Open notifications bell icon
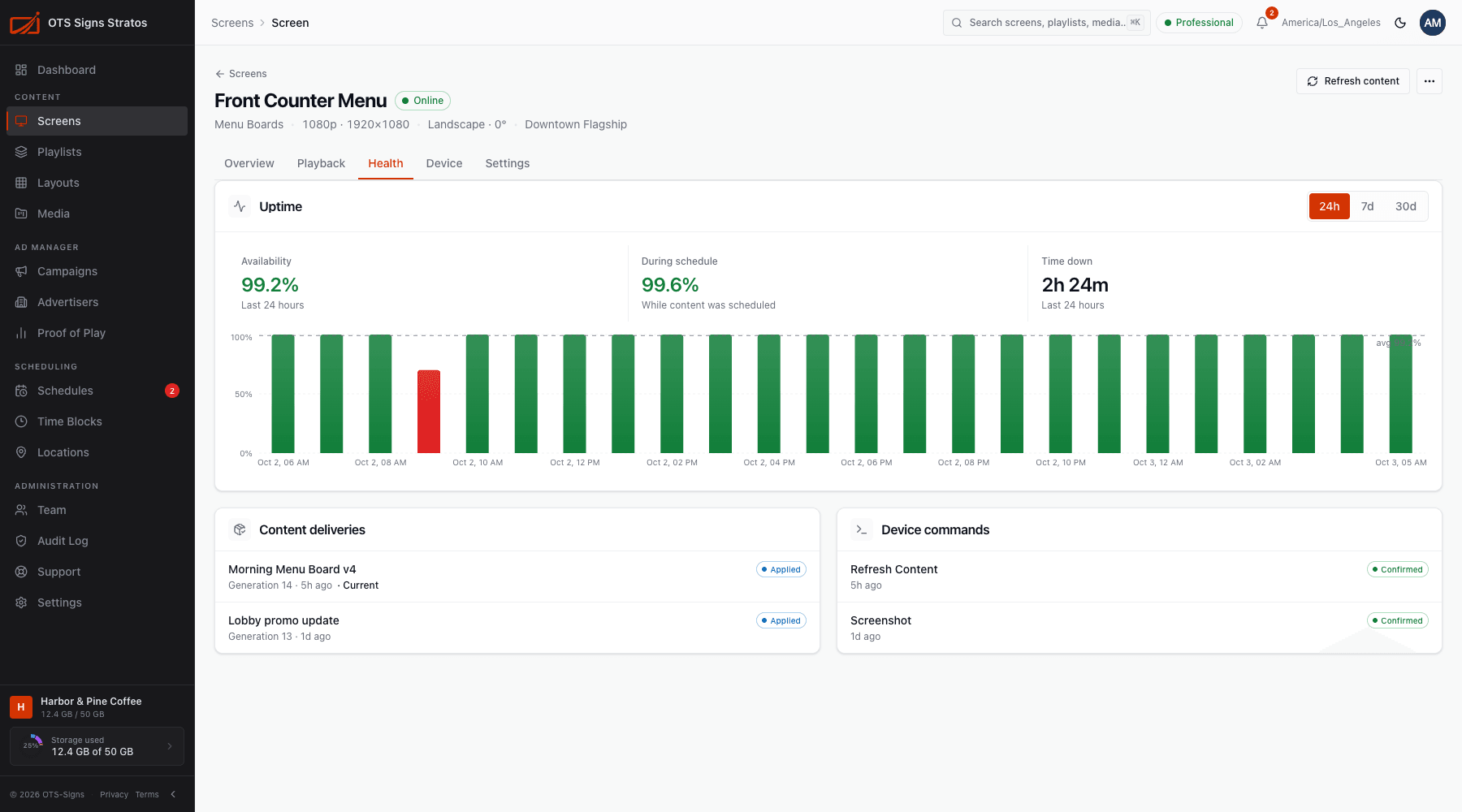The width and height of the screenshot is (1462, 812). pyautogui.click(x=1262, y=23)
